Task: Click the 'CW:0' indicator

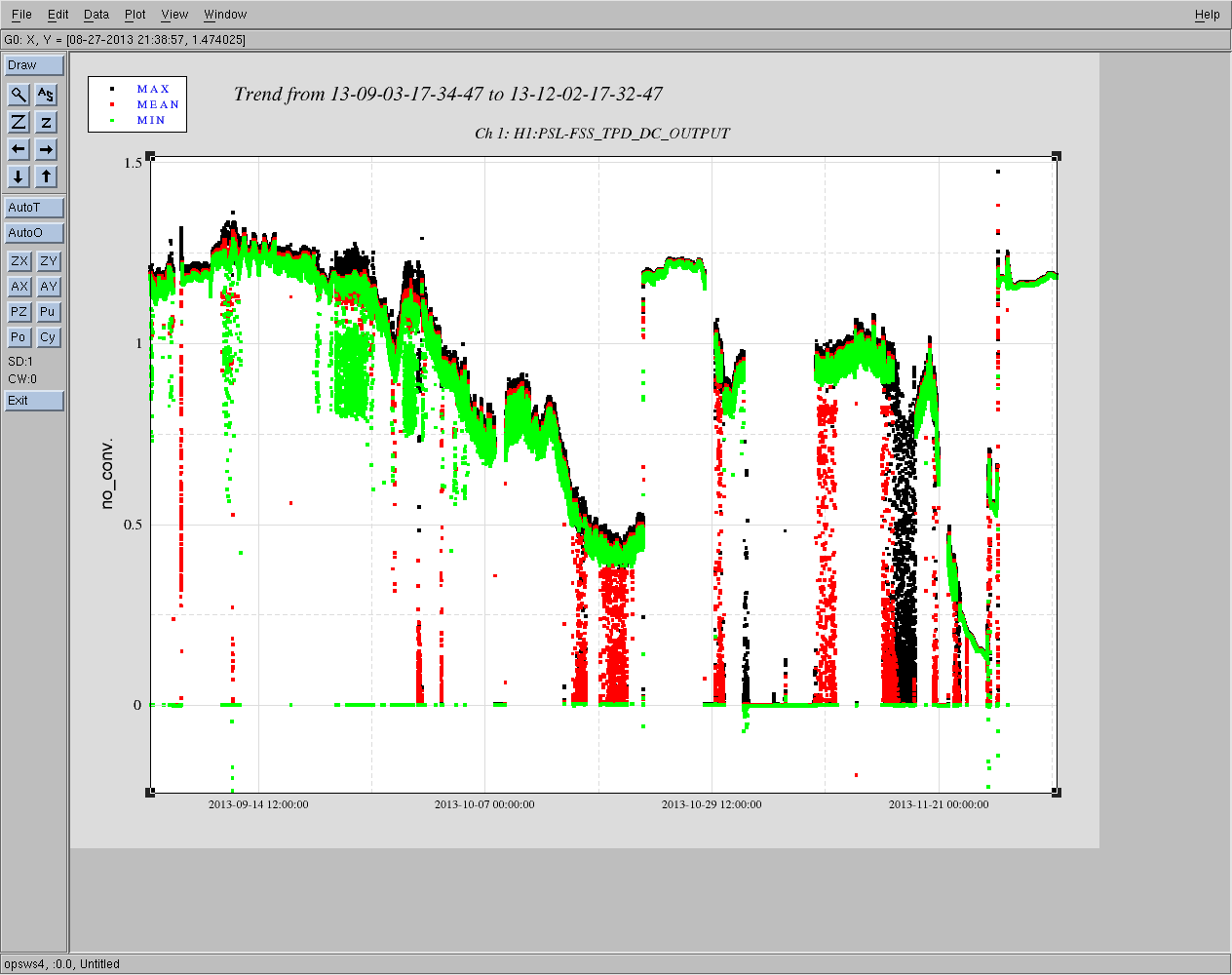Action: [22, 379]
